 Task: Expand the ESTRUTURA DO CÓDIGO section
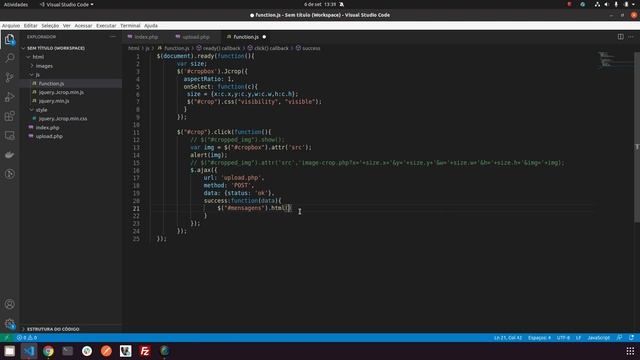(53, 329)
